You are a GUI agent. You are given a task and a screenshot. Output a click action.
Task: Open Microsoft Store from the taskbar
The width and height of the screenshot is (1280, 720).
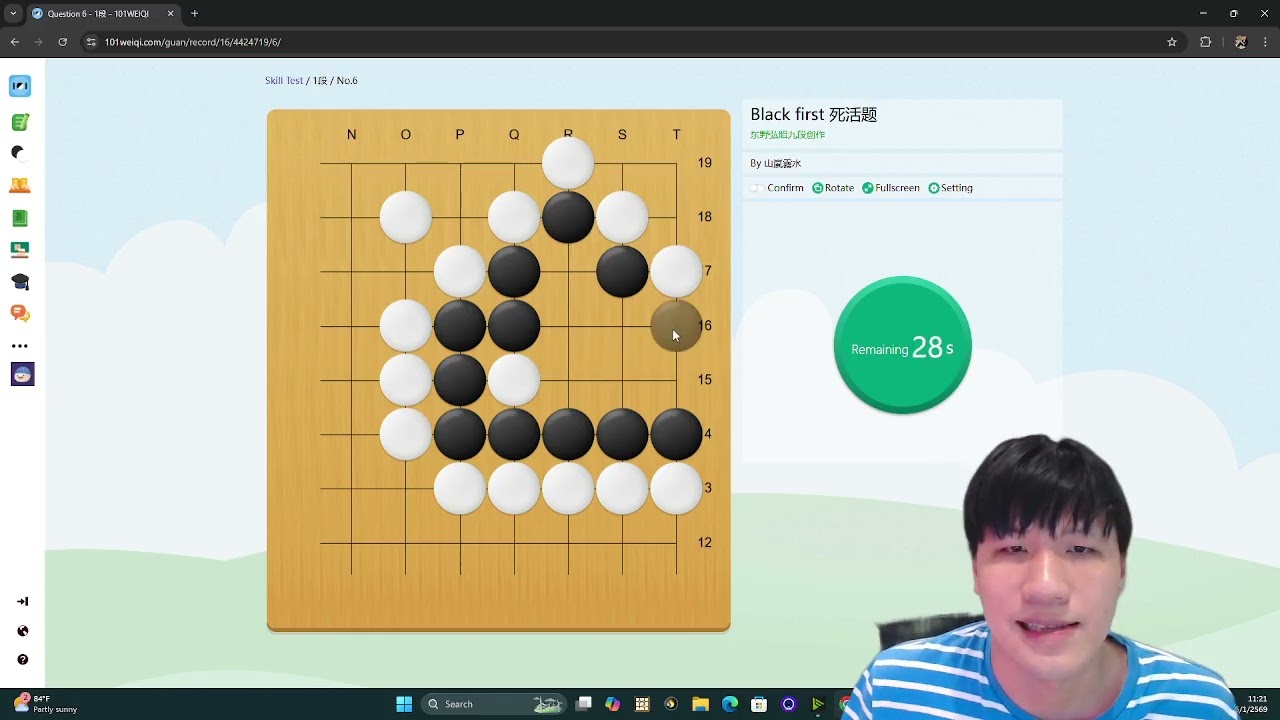point(759,704)
